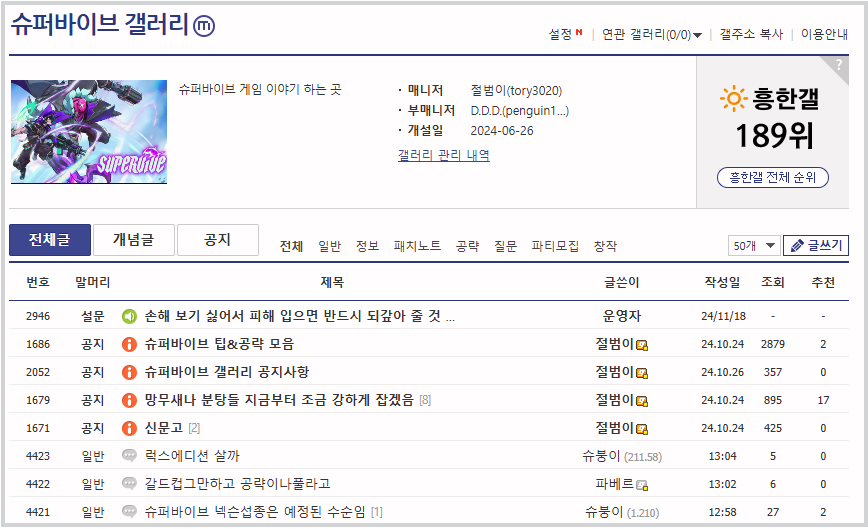Screen dimensions: 868x529
Task: Click the orange notice icon beside 신문고
Action: click(129, 428)
